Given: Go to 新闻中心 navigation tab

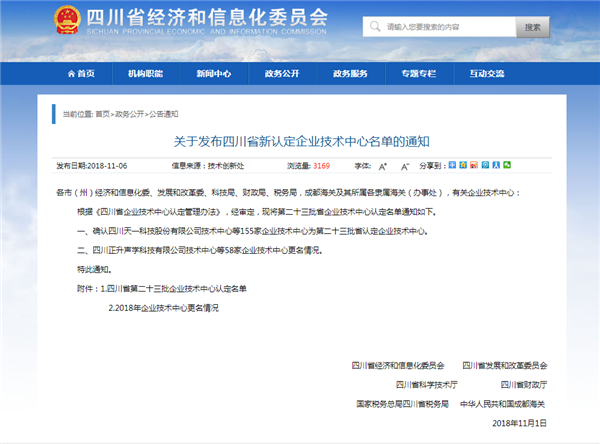Looking at the screenshot, I should pyautogui.click(x=213, y=74).
